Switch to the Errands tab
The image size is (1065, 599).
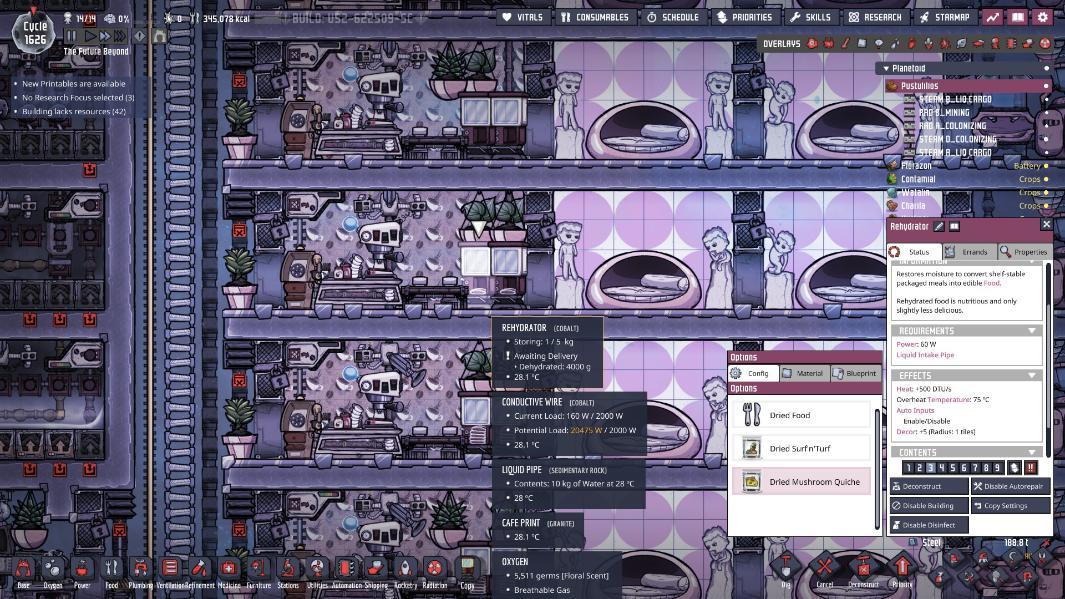(x=969, y=252)
